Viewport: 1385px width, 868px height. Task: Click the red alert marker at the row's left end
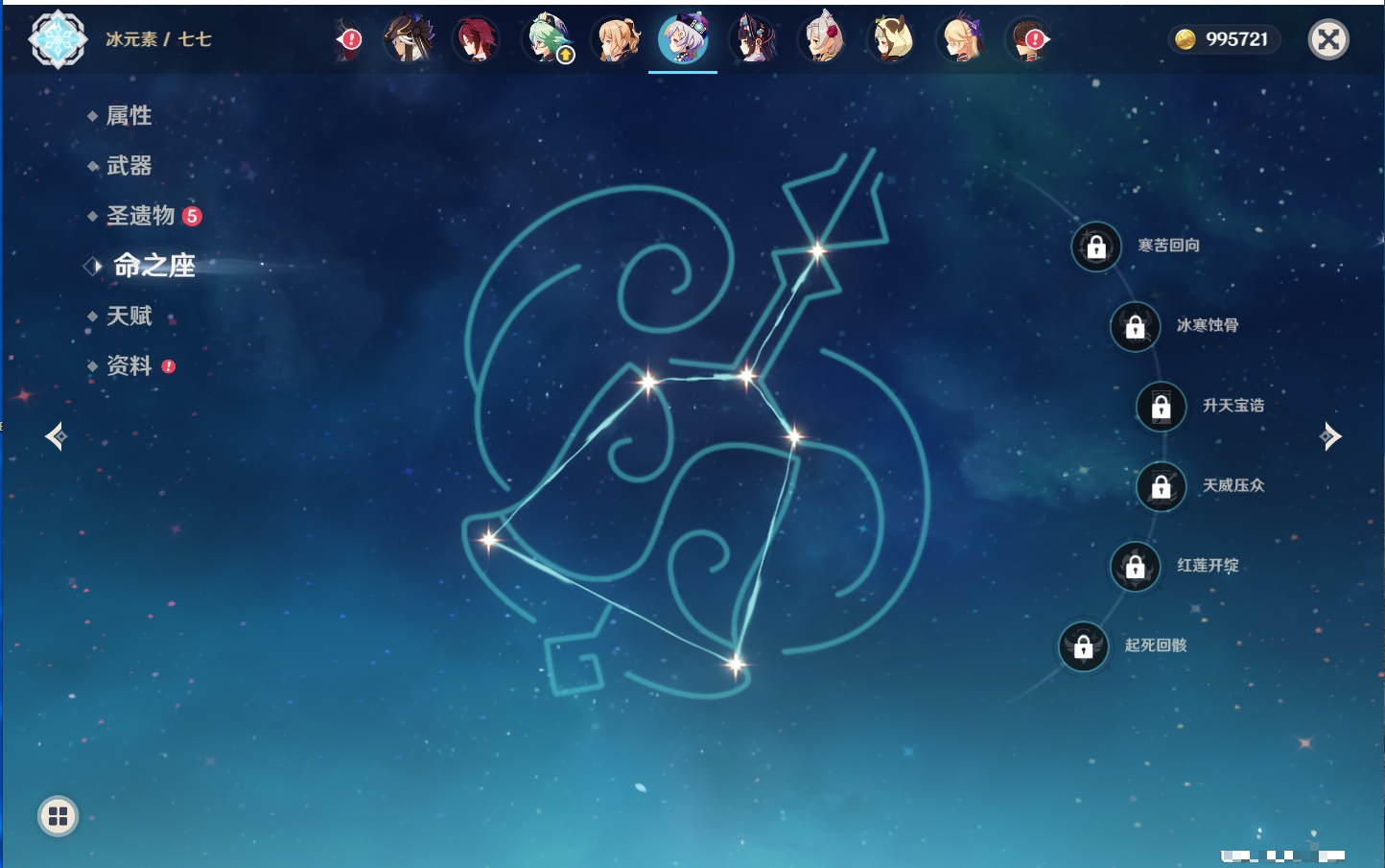coord(350,39)
